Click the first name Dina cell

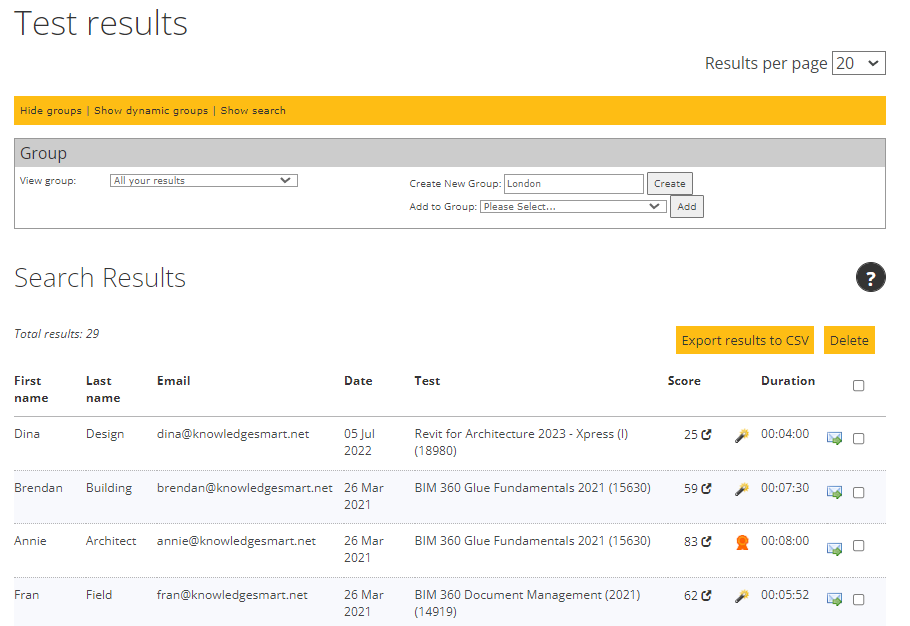click(x=27, y=434)
